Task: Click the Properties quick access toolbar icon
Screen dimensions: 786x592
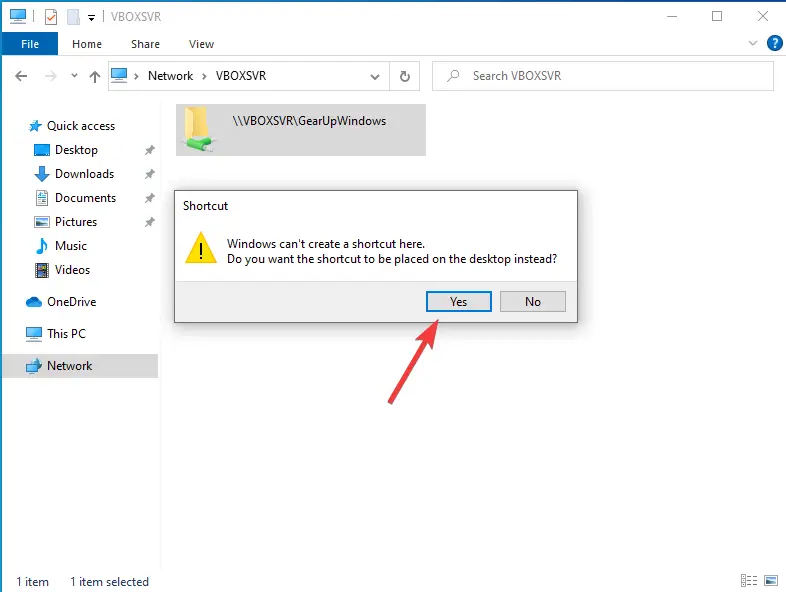Action: tap(51, 17)
